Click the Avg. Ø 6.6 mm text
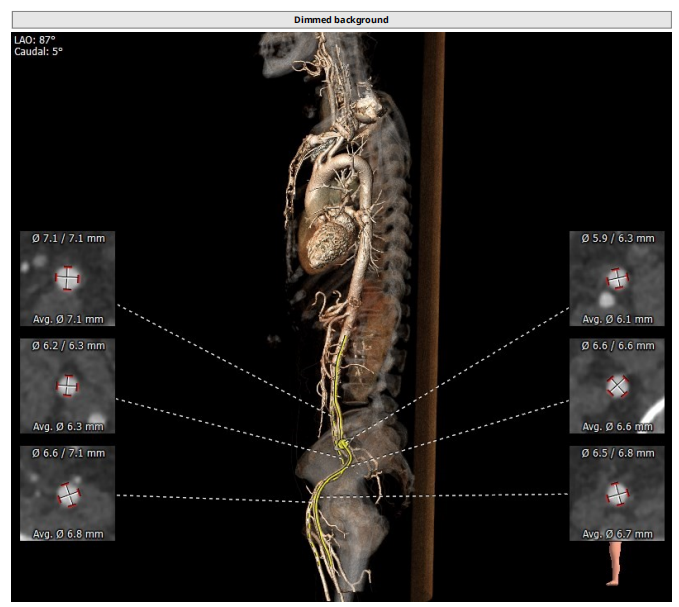Screen dimensions: 679x607 618,426
